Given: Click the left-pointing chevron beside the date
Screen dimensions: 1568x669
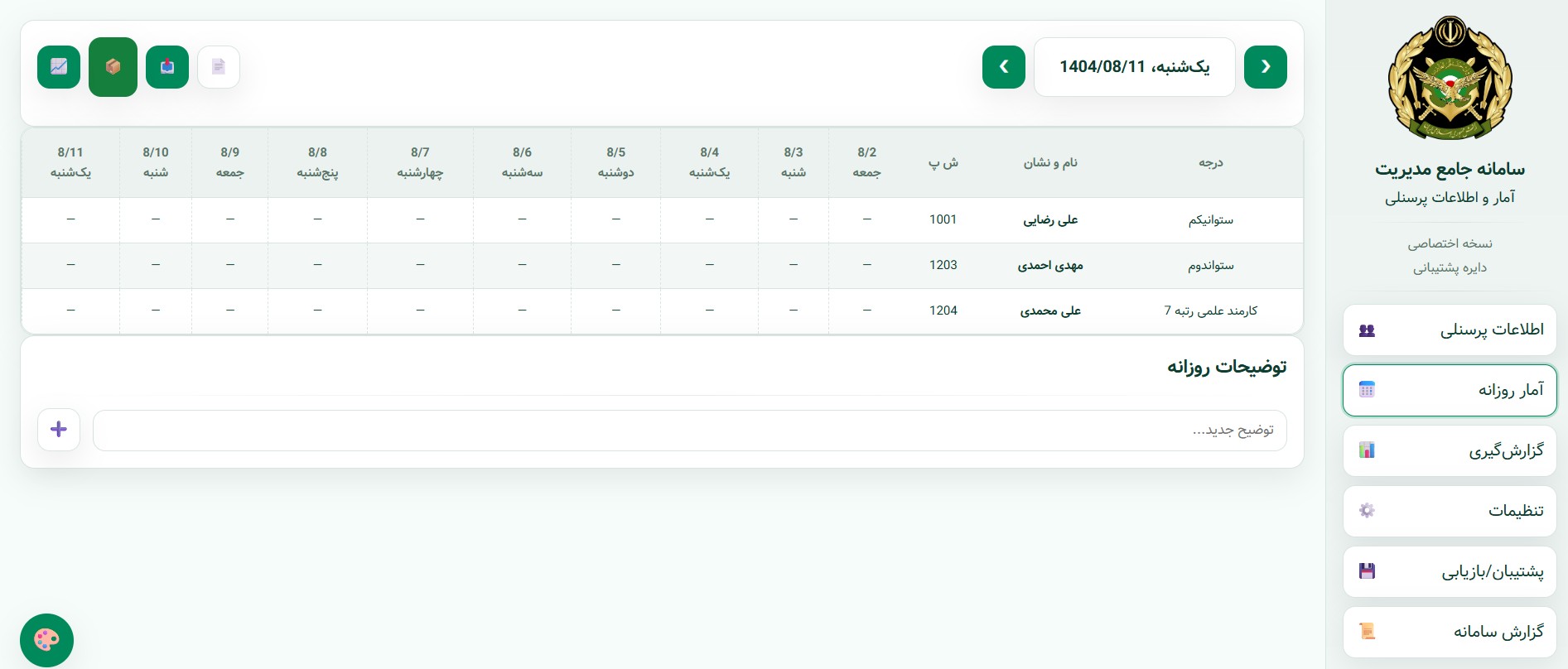Looking at the screenshot, I should (1003, 67).
